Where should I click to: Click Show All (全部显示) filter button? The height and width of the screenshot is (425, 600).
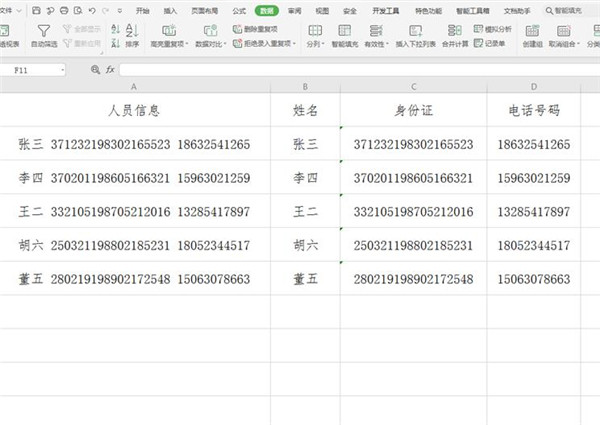tap(82, 29)
